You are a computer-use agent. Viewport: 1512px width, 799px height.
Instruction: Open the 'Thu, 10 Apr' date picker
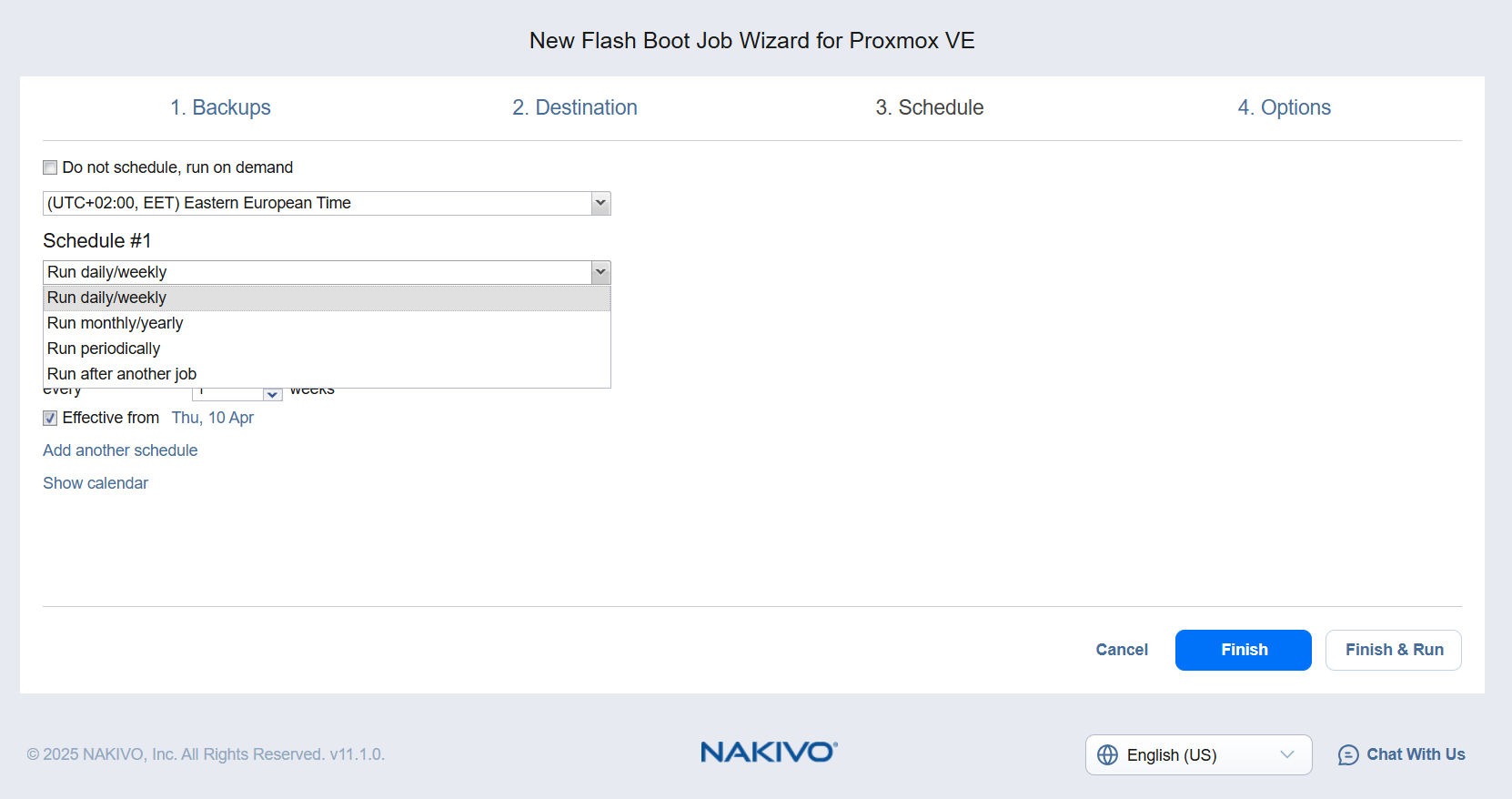pyautogui.click(x=213, y=418)
